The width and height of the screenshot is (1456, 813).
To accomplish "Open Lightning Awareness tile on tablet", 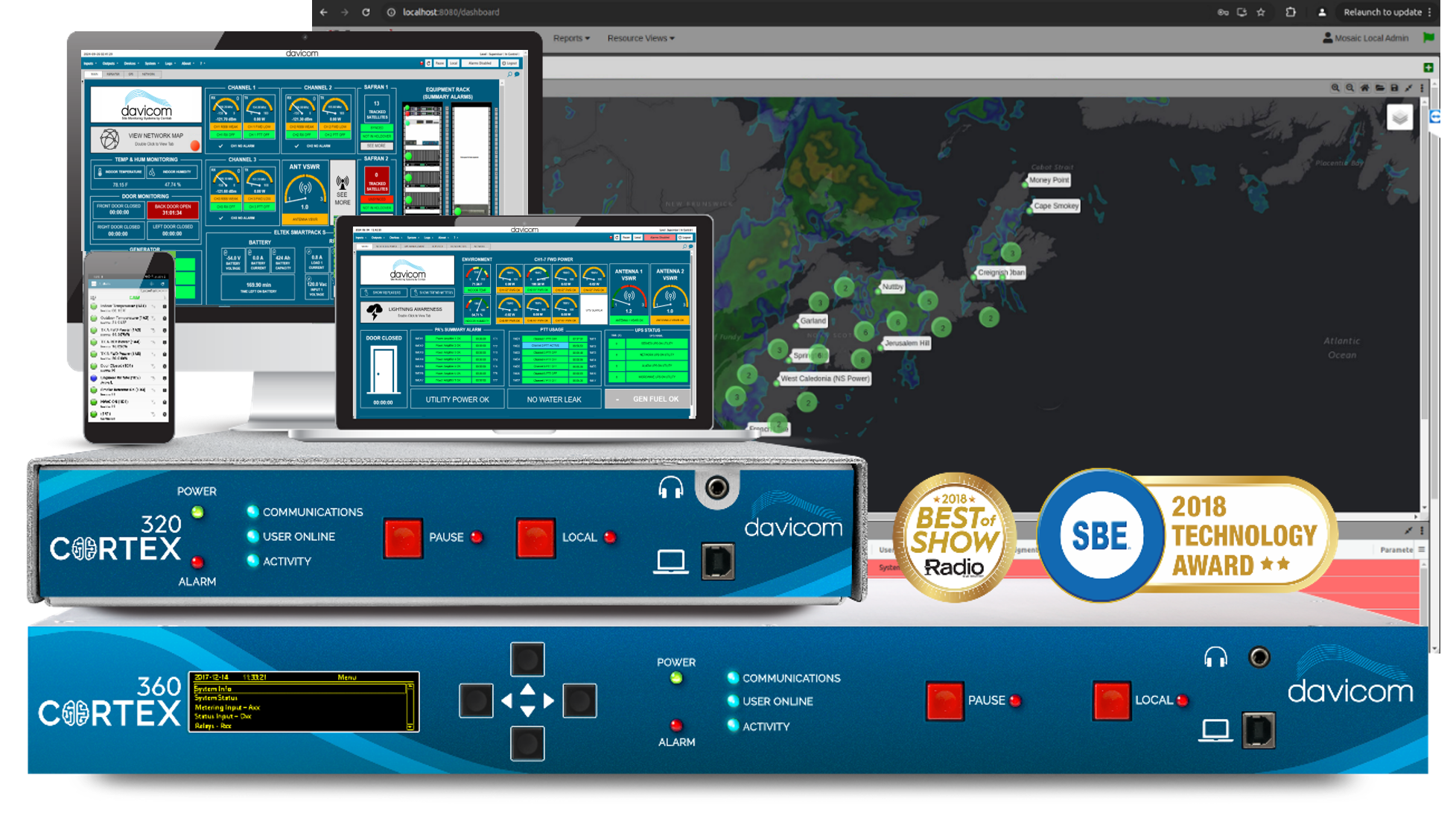I will [407, 311].
